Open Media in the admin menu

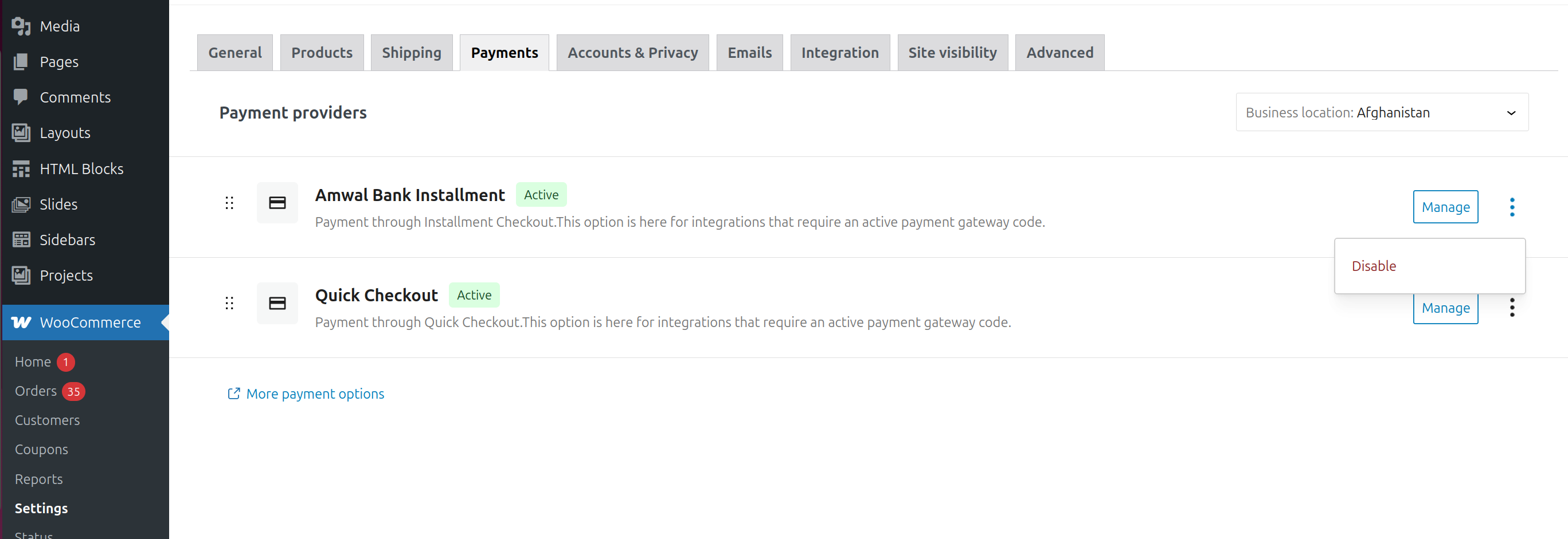[60, 26]
